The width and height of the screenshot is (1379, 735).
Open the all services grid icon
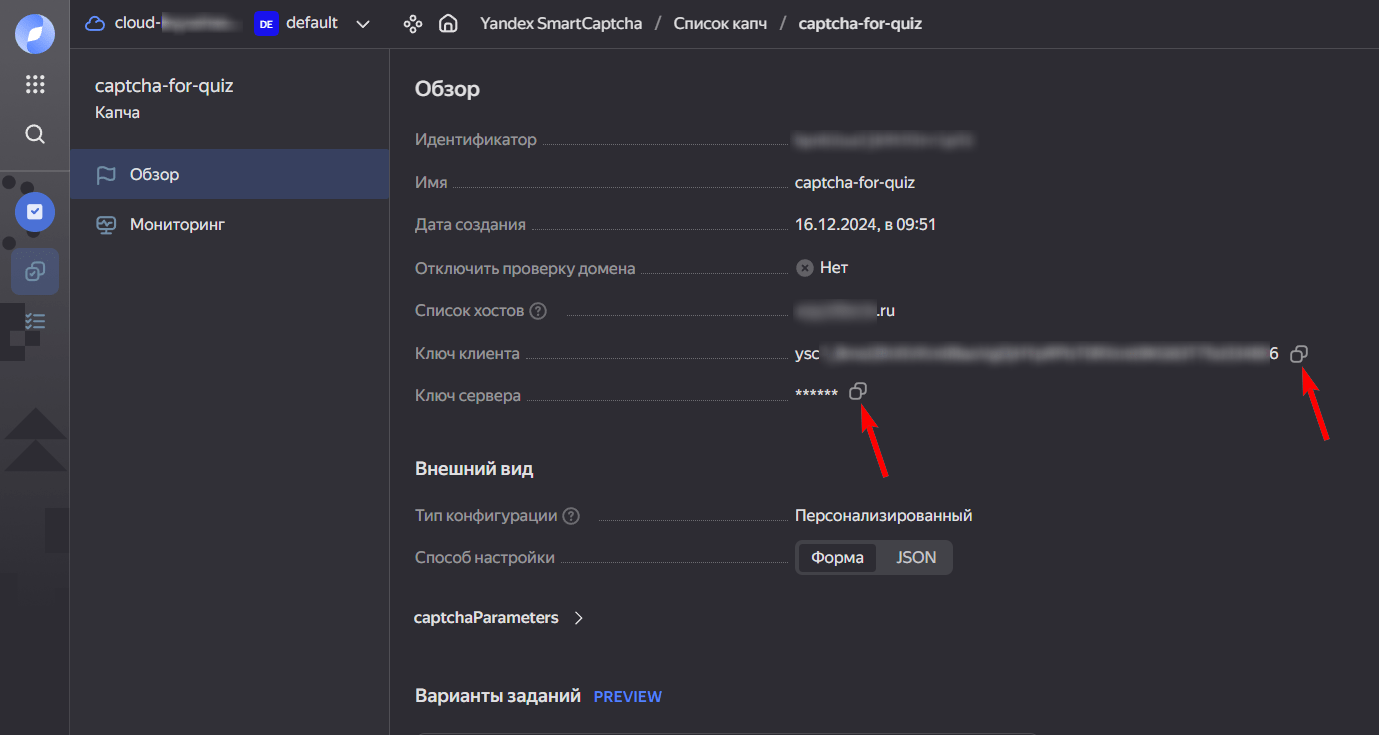click(x=35, y=84)
